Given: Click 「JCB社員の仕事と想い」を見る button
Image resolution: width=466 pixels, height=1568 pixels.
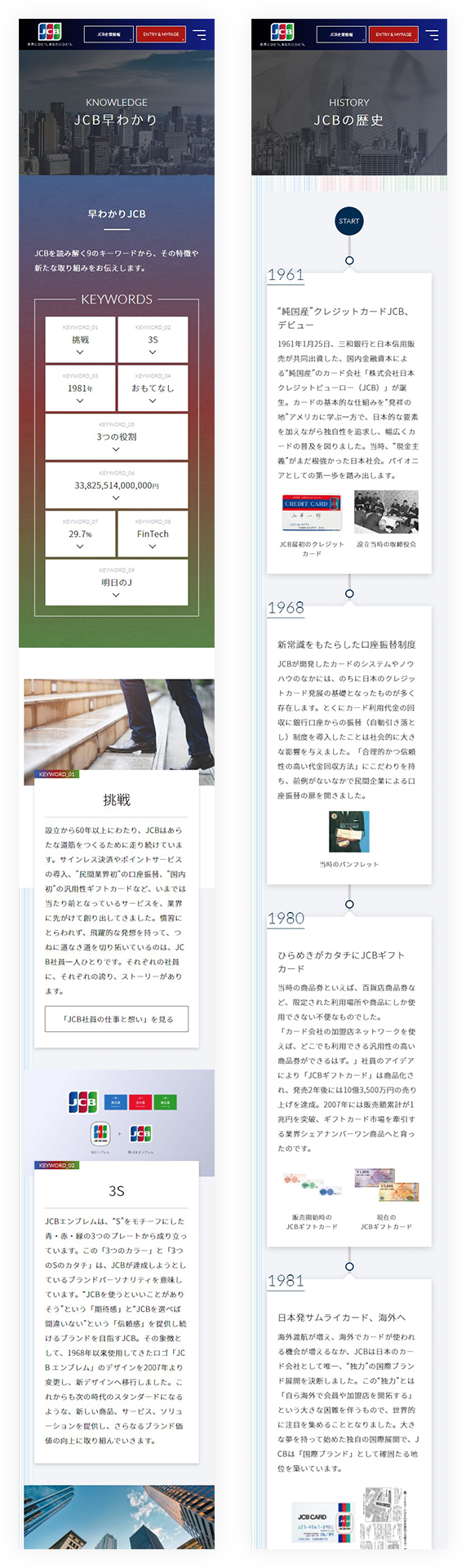Looking at the screenshot, I should pyautogui.click(x=117, y=1019).
